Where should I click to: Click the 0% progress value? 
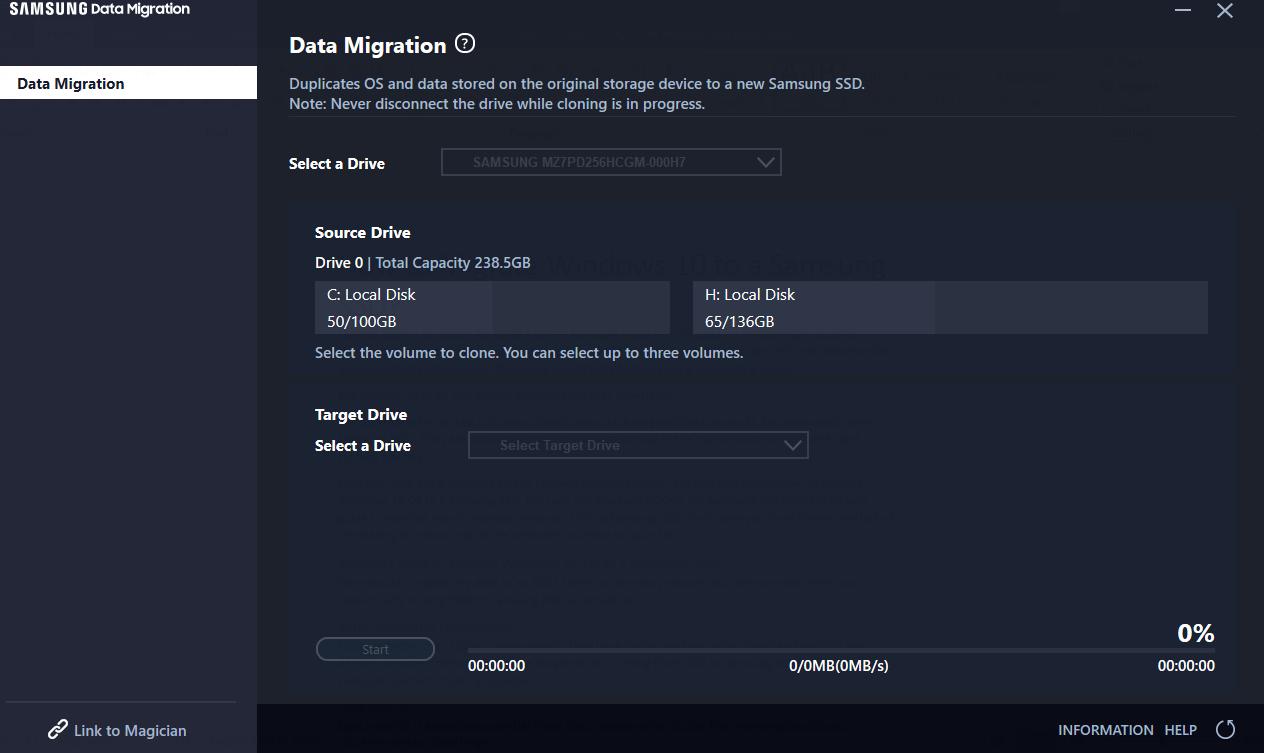tap(1196, 633)
